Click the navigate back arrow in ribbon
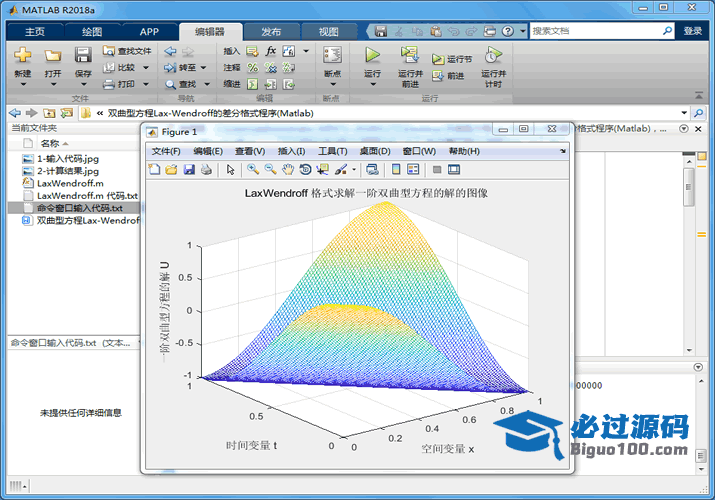 pyautogui.click(x=170, y=51)
